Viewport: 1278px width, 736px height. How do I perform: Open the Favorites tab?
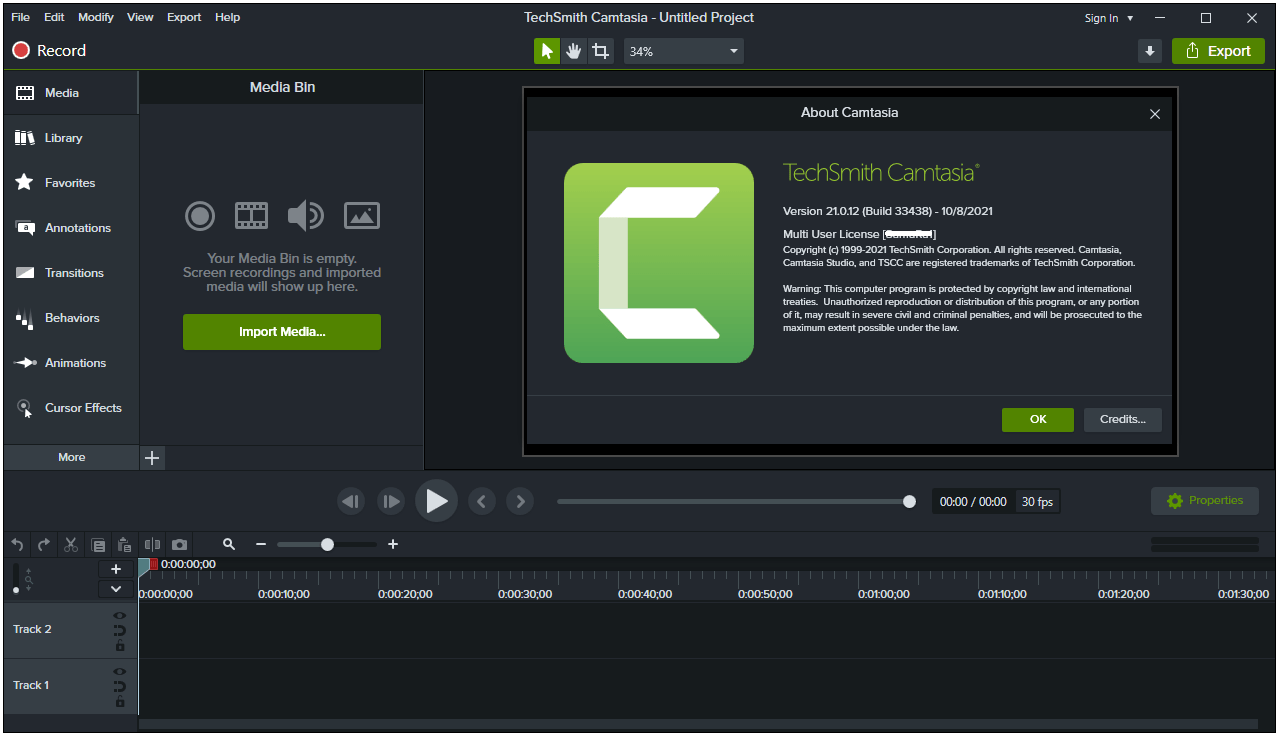coord(71,183)
